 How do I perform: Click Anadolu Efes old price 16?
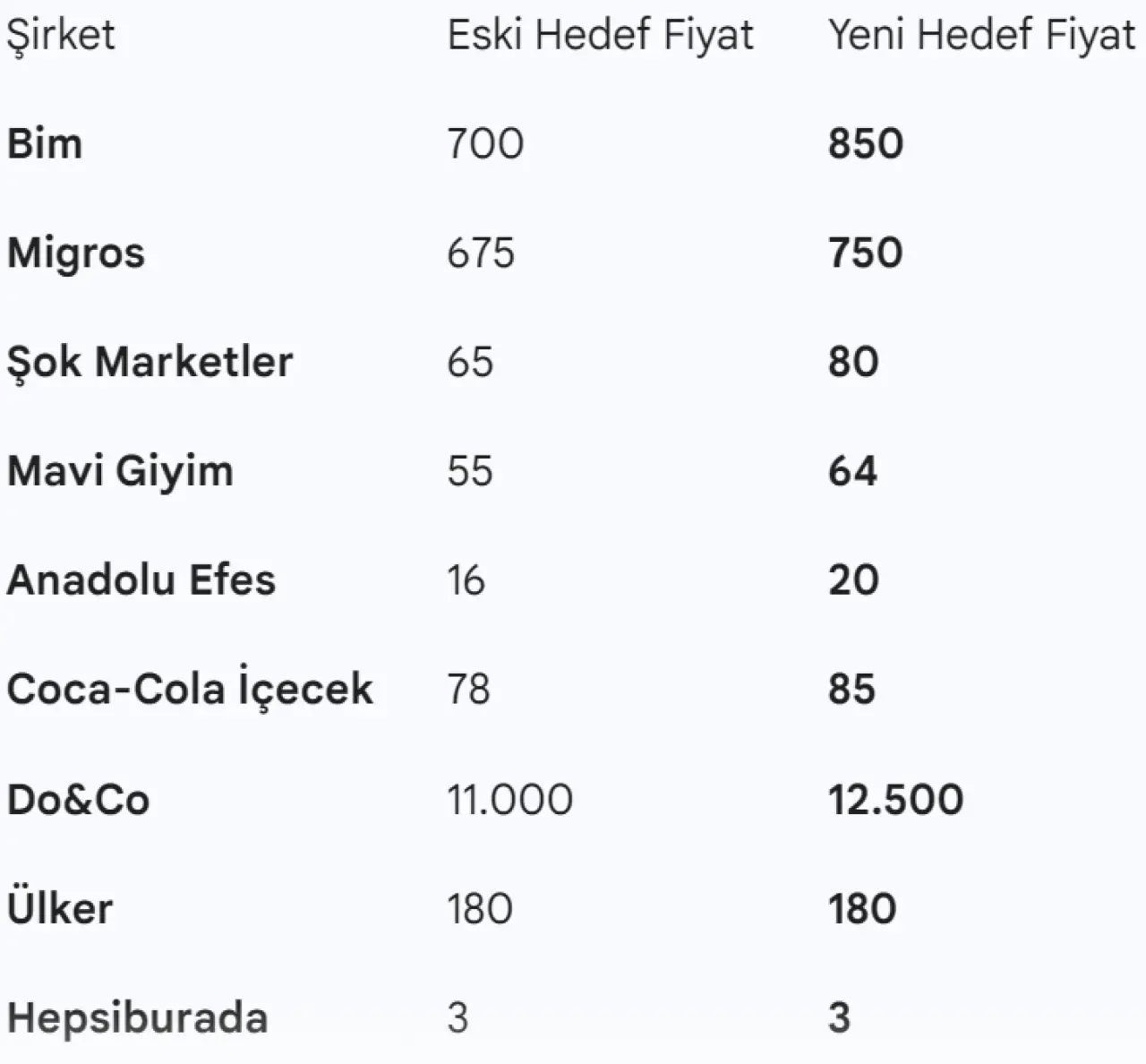[466, 579]
